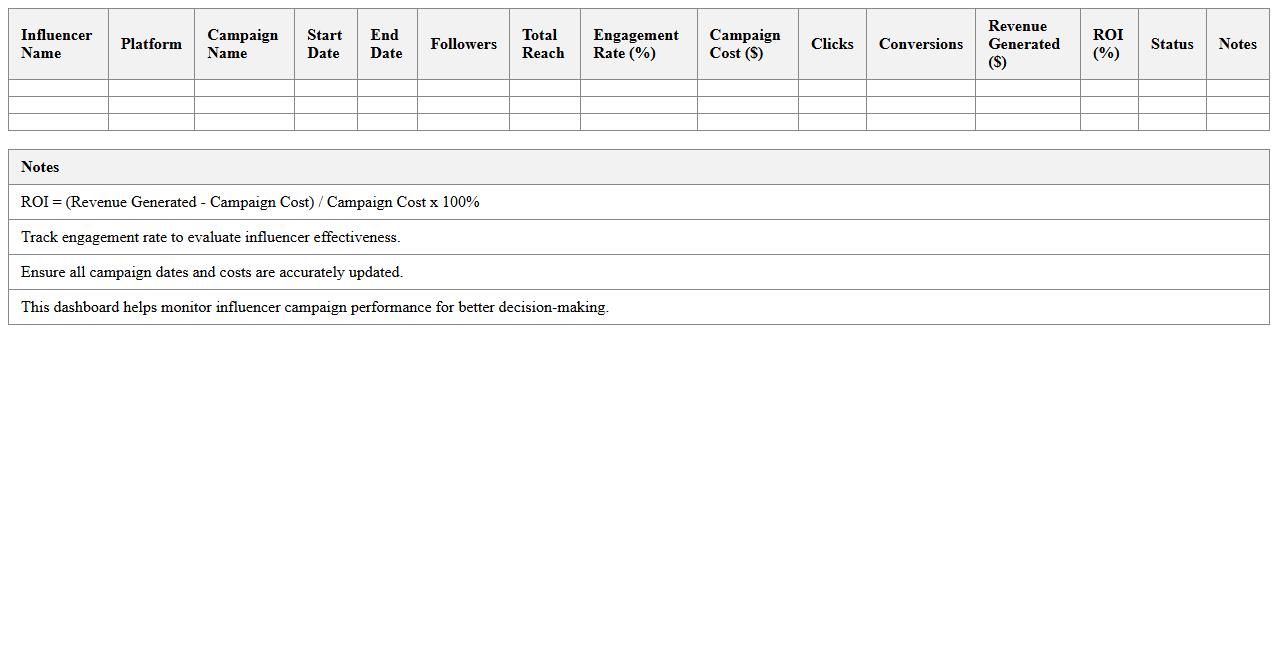Click the ROI (%) column header
Image resolution: width=1278 pixels, height=650 pixels.
click(x=1108, y=44)
